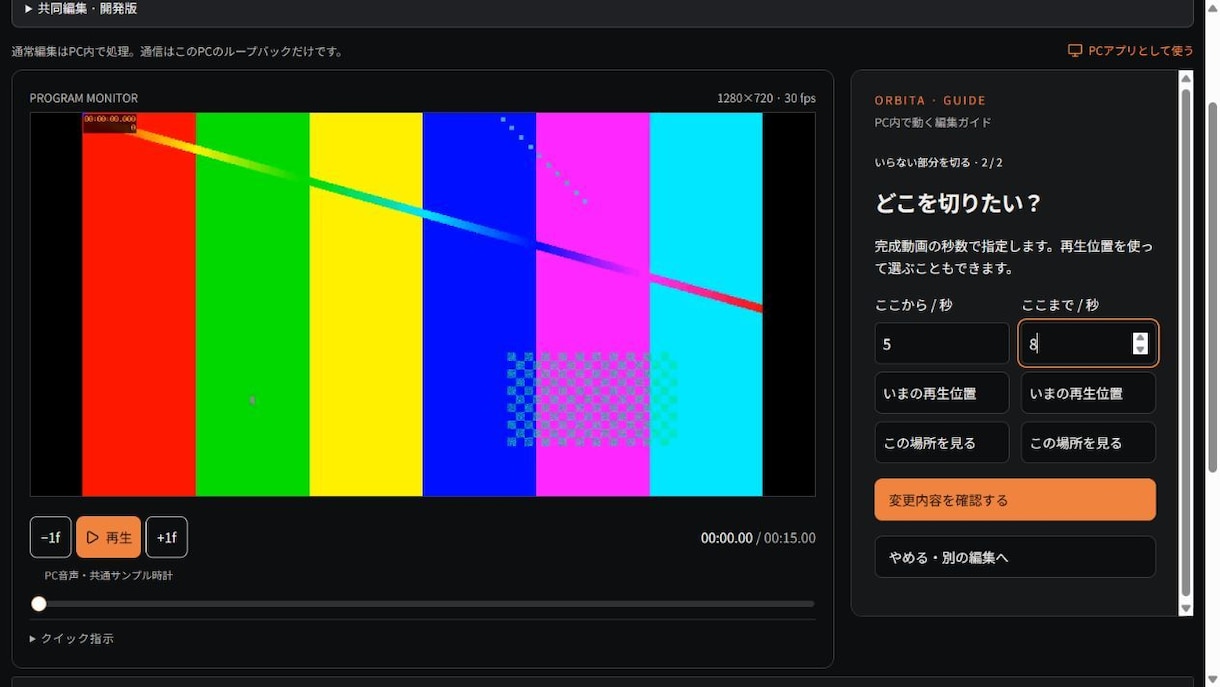Open the PCアプリとして使う link
1220x687 pixels.
(1130, 50)
